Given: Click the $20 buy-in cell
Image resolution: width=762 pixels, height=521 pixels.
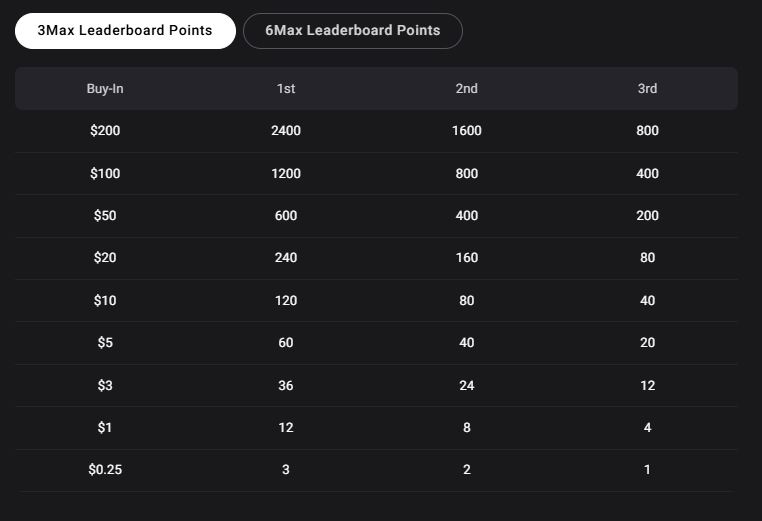Looking at the screenshot, I should pyautogui.click(x=105, y=257).
